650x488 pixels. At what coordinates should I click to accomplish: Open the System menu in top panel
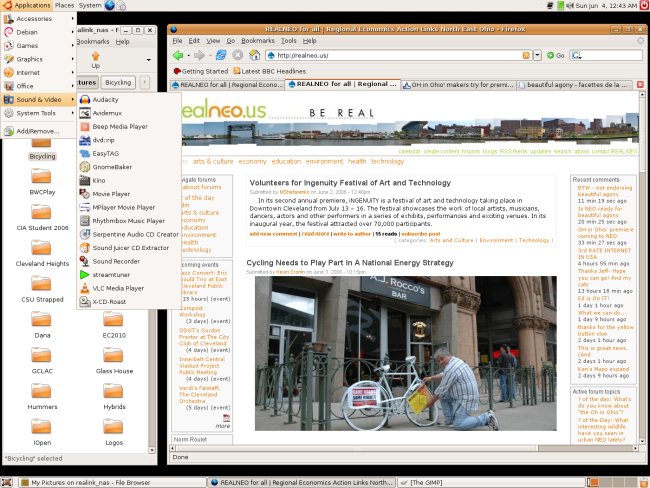pos(90,5)
